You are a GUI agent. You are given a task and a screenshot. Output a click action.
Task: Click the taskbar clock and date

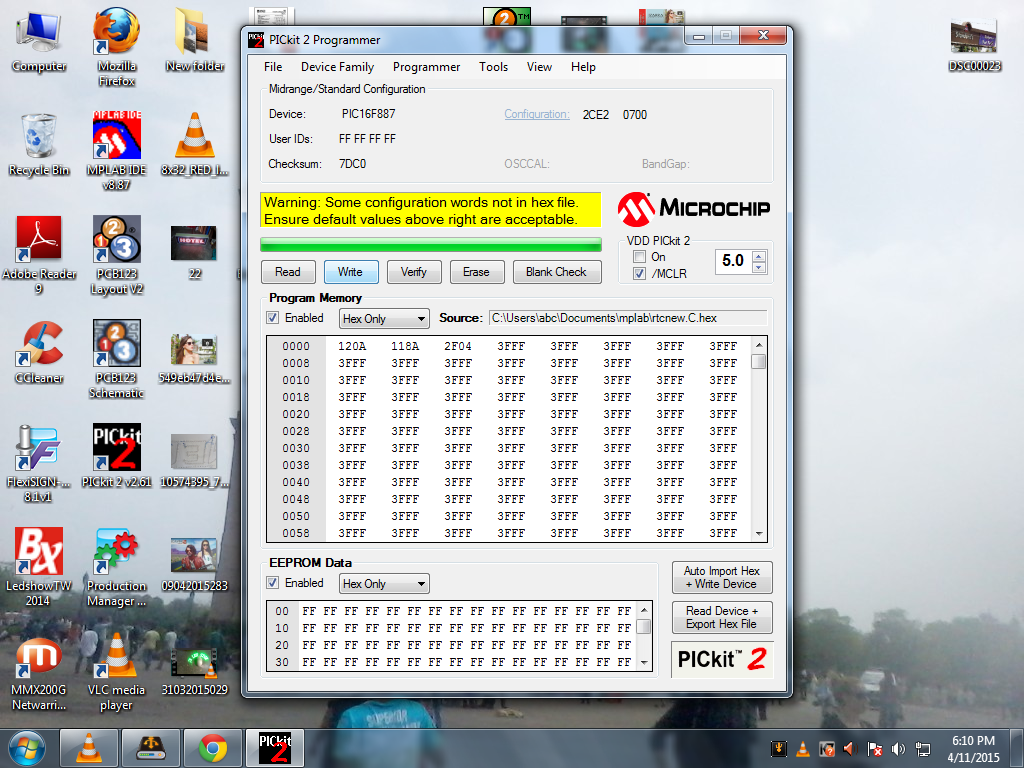(973, 749)
